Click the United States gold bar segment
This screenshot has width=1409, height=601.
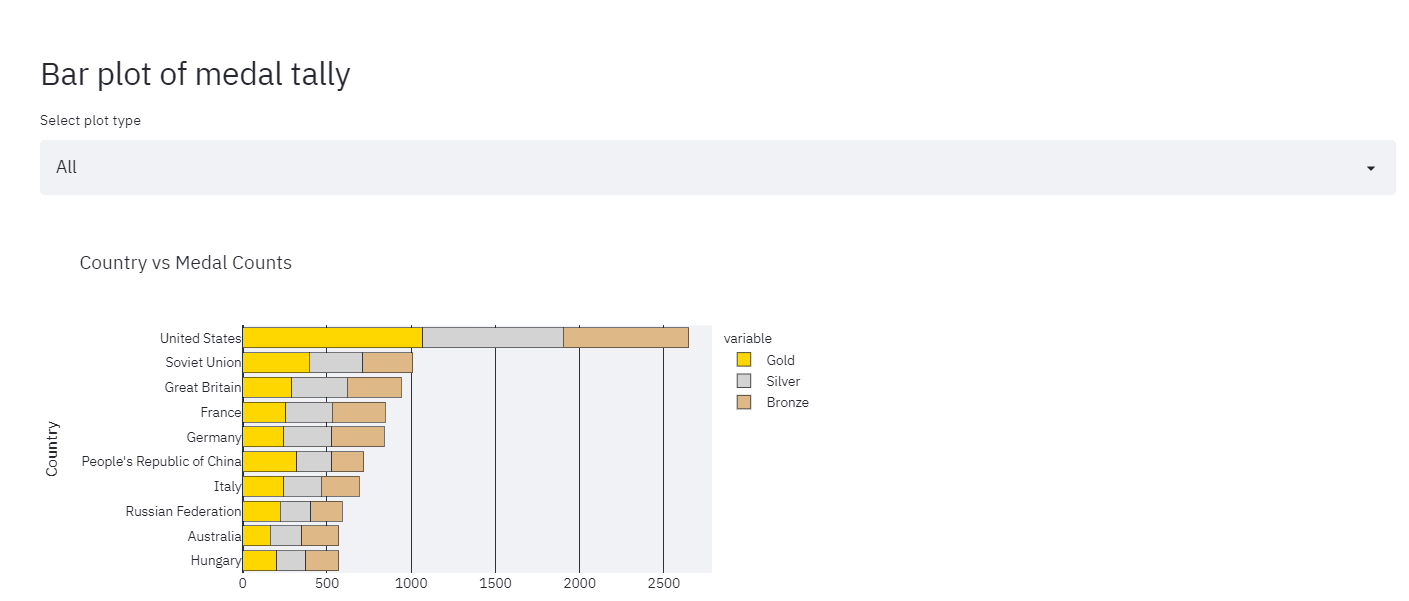coord(330,337)
